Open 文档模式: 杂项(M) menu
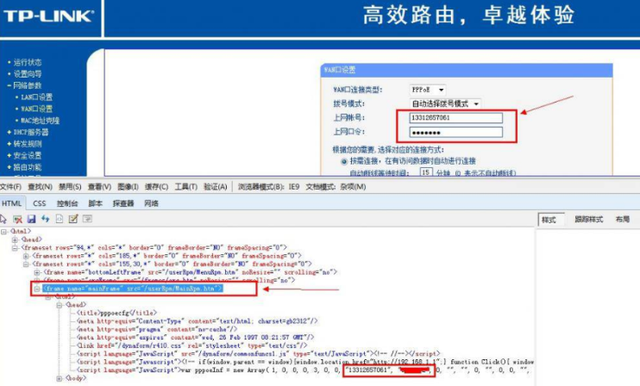This screenshot has width=640, height=386. point(336,187)
